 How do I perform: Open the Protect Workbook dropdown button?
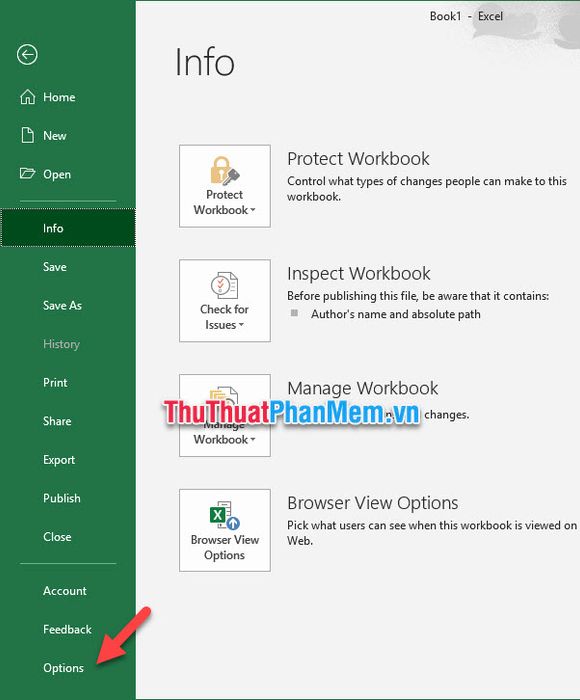click(225, 186)
